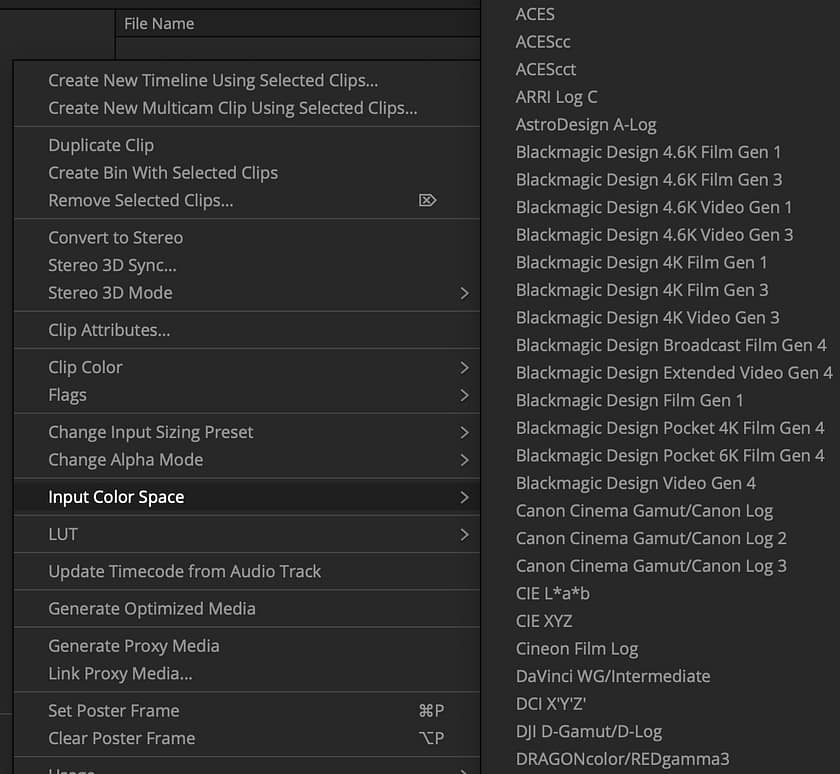Select Generate Proxy Media
Viewport: 840px width, 774px height.
134,646
